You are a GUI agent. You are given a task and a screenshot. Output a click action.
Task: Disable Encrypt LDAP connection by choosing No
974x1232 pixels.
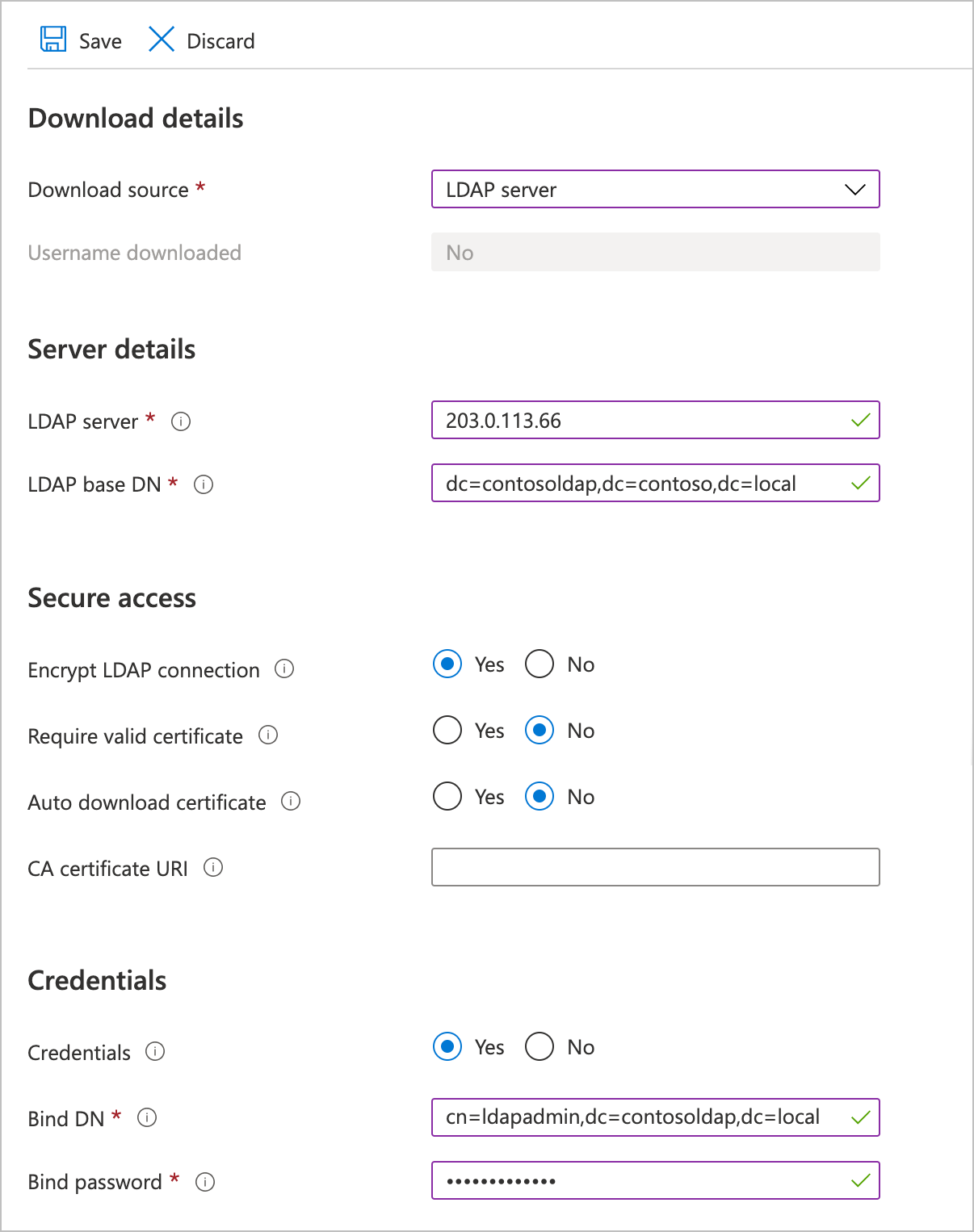click(x=539, y=664)
